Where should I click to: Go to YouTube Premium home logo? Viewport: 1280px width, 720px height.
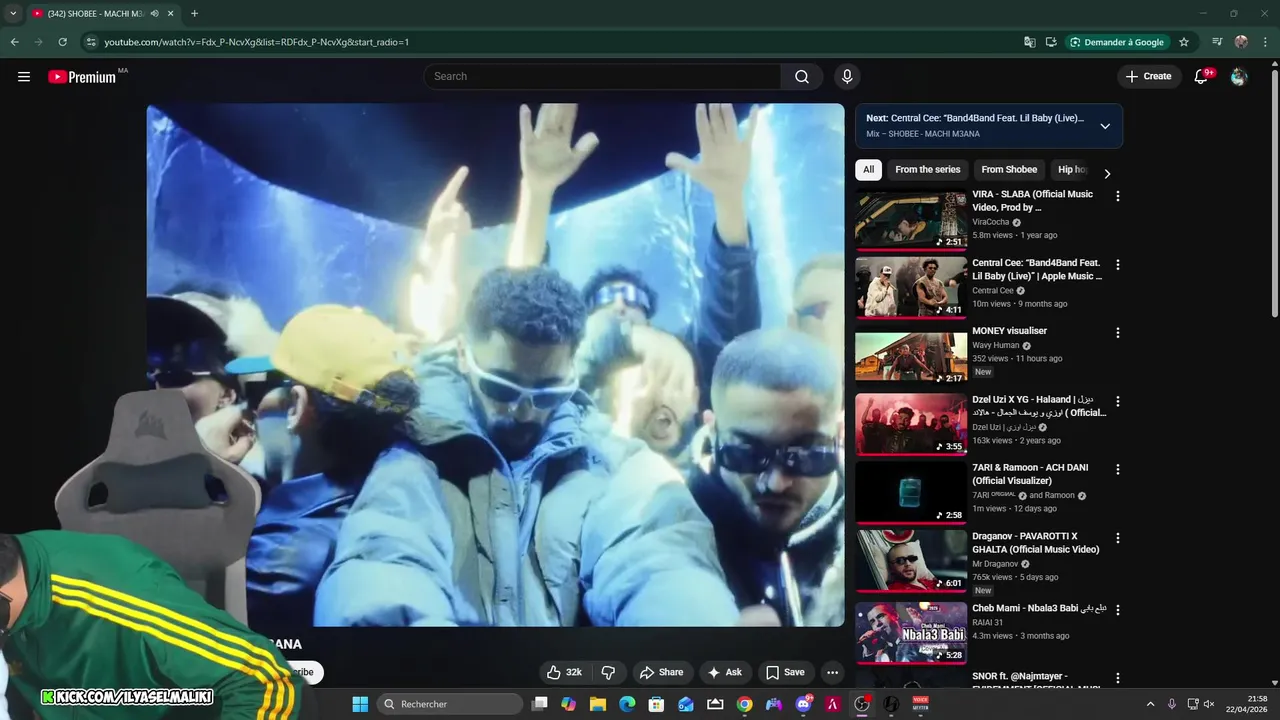point(82,77)
